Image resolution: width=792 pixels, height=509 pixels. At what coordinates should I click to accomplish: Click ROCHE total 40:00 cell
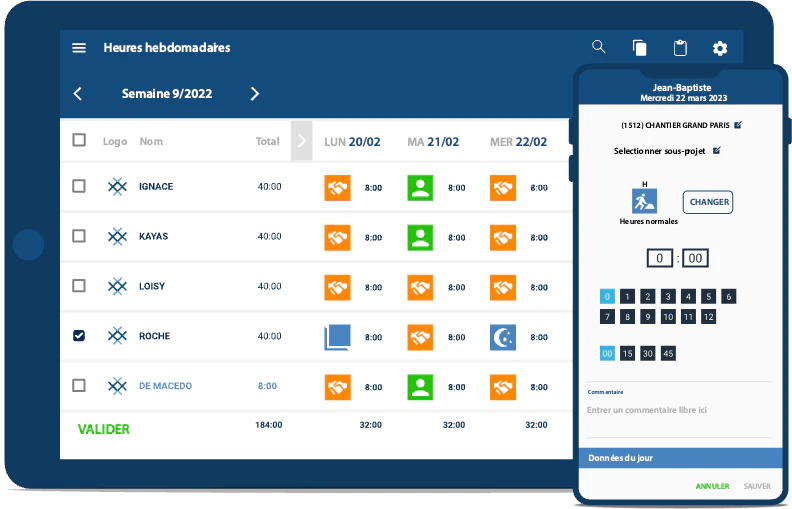pos(269,336)
